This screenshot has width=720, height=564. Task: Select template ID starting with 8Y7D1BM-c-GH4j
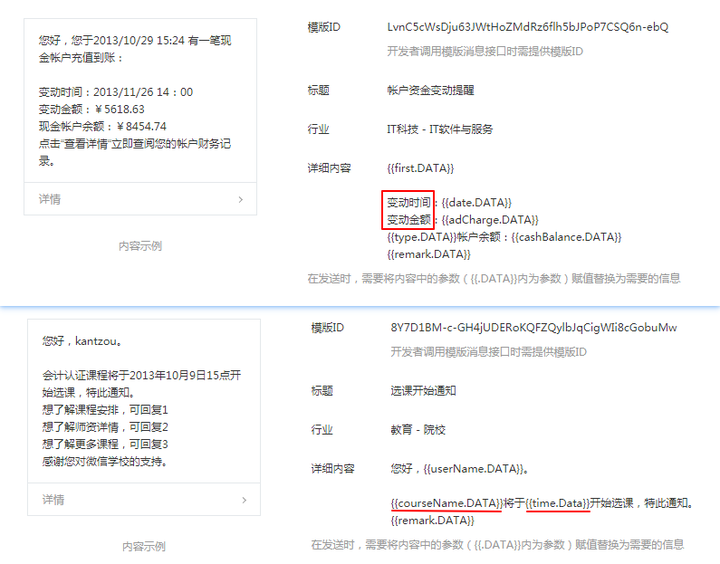pyautogui.click(x=534, y=327)
